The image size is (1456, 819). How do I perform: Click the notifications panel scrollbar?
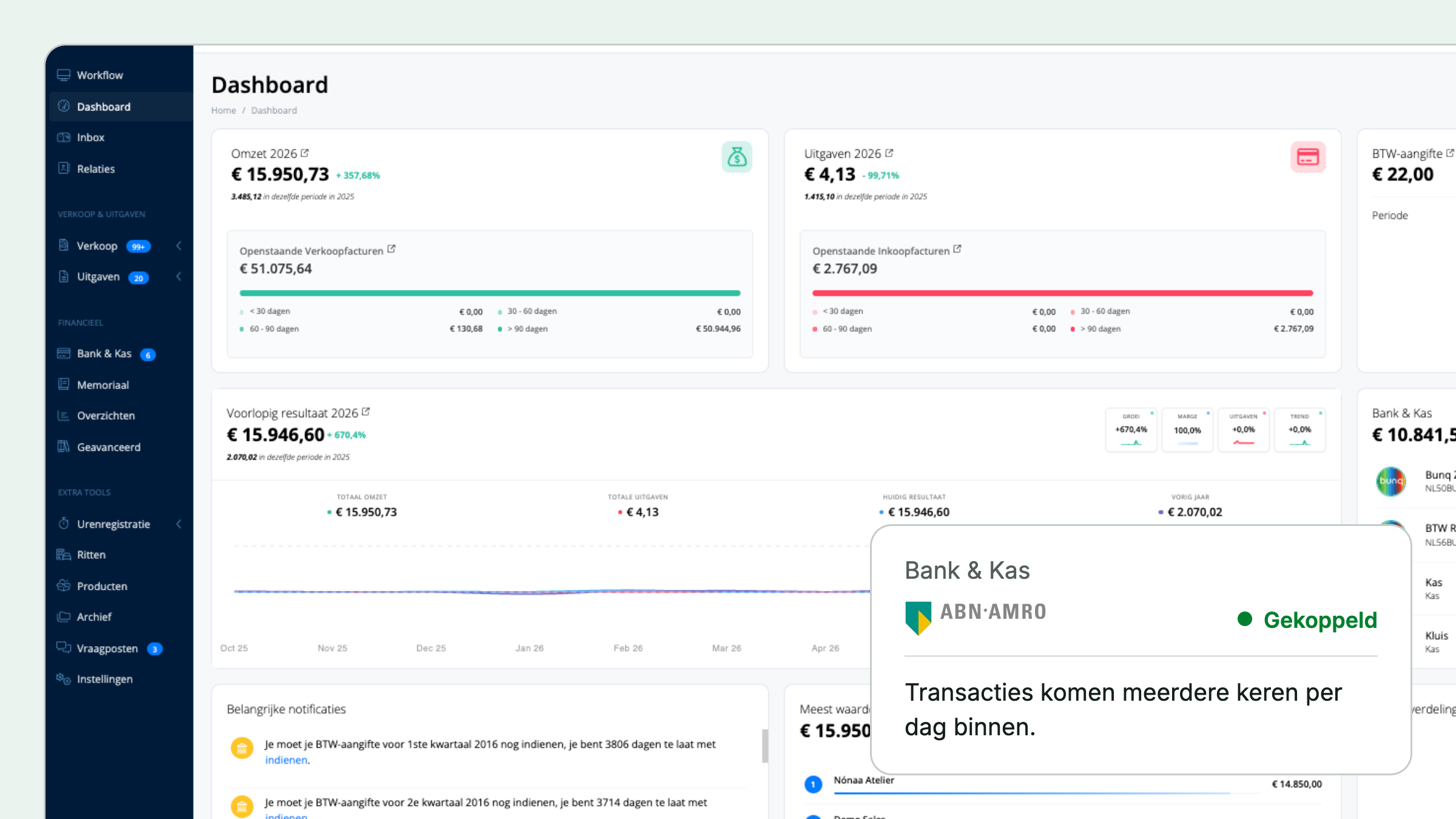(765, 746)
